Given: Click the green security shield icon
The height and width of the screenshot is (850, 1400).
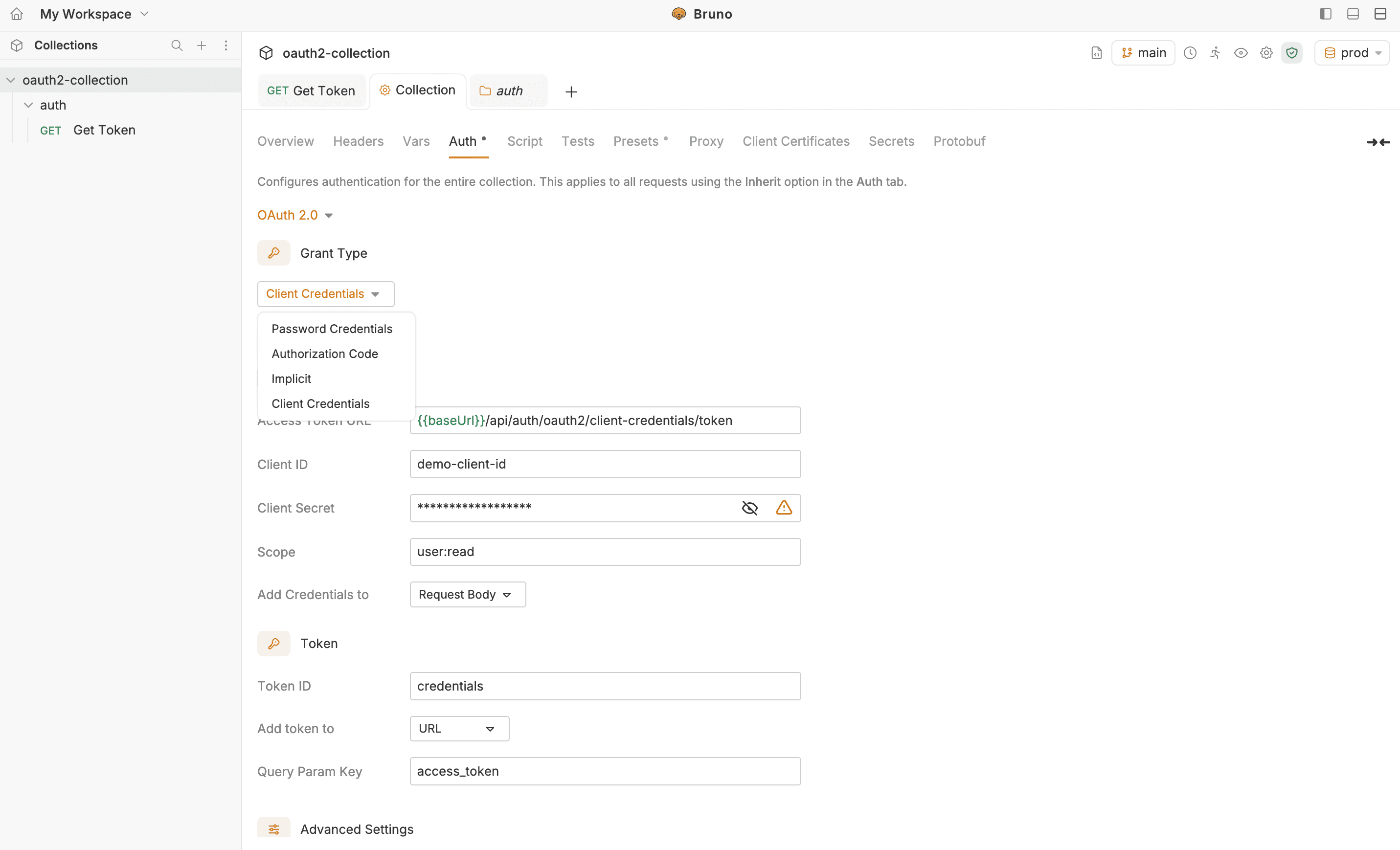Looking at the screenshot, I should pos(1292,52).
